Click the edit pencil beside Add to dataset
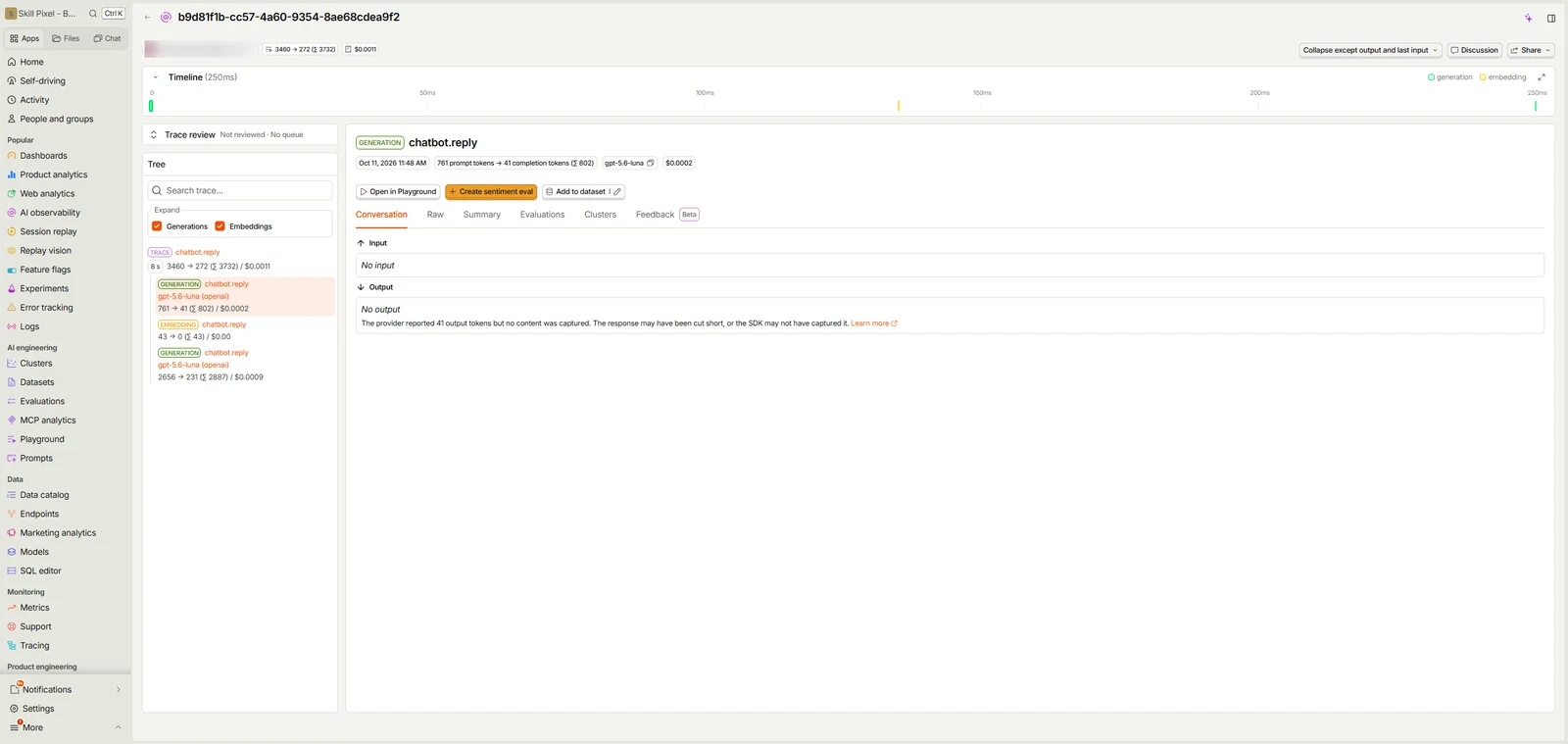The image size is (1568, 744). pyautogui.click(x=617, y=192)
